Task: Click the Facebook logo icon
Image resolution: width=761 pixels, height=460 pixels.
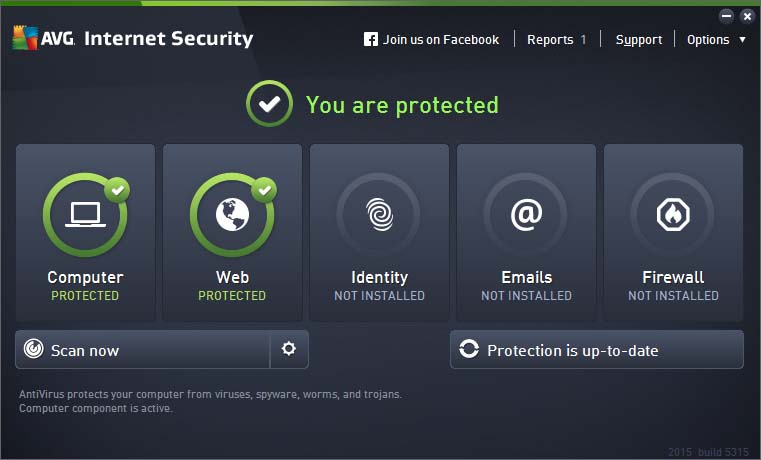Action: (x=371, y=39)
